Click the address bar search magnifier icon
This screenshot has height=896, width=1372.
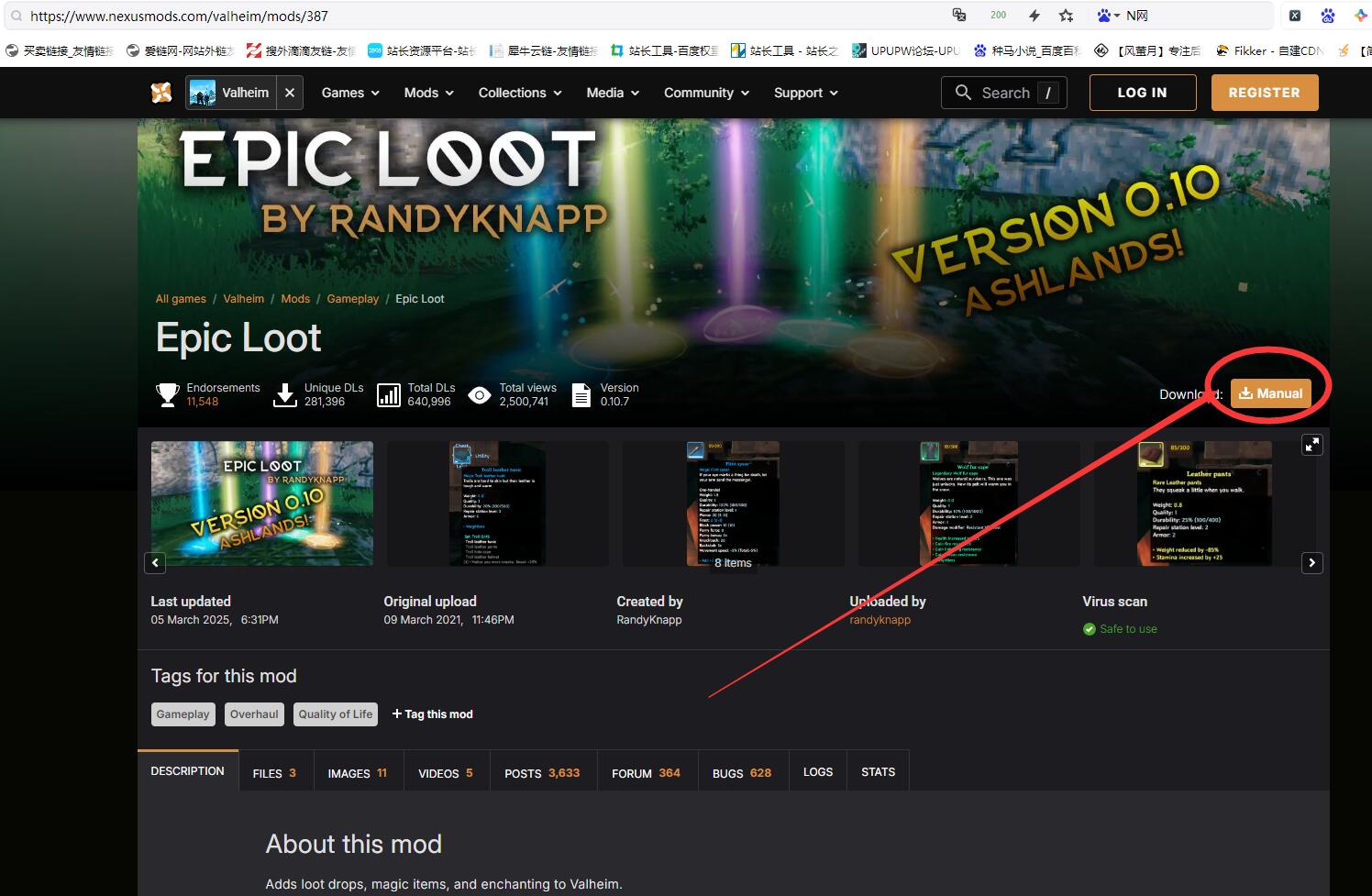coord(16,16)
